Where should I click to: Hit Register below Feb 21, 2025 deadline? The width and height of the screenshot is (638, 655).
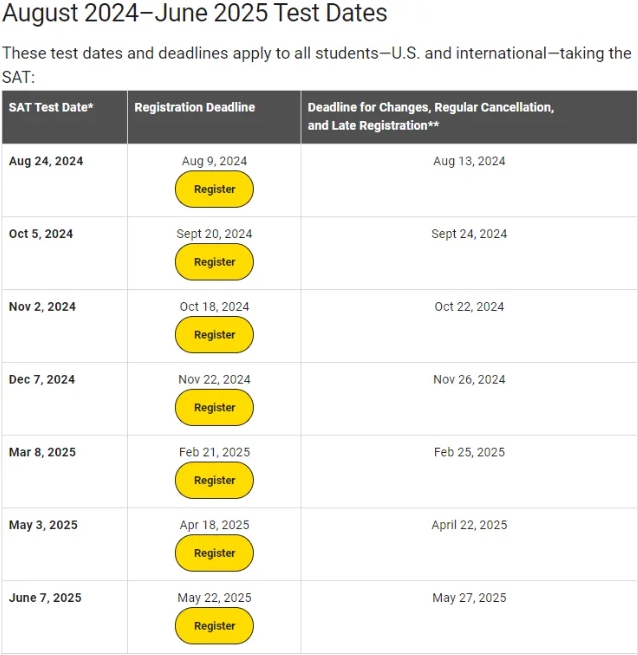coord(214,480)
